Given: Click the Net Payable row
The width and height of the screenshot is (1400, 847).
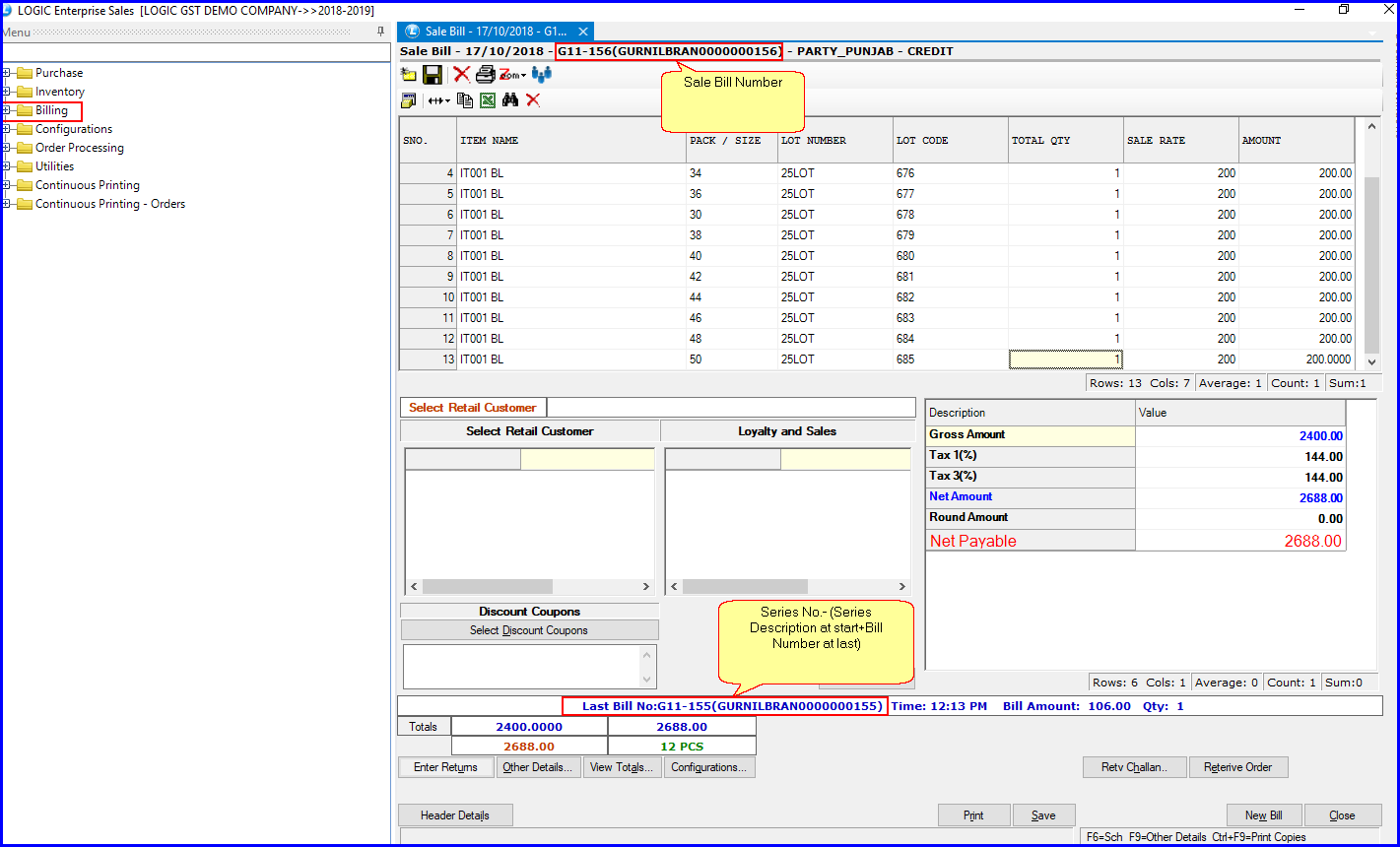Looking at the screenshot, I should 1135,541.
